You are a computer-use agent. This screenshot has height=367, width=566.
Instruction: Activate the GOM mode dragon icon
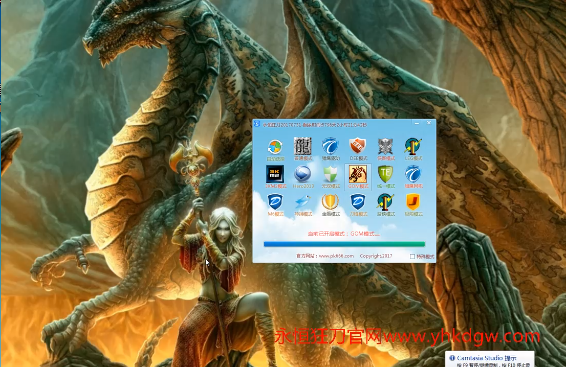(x=358, y=174)
